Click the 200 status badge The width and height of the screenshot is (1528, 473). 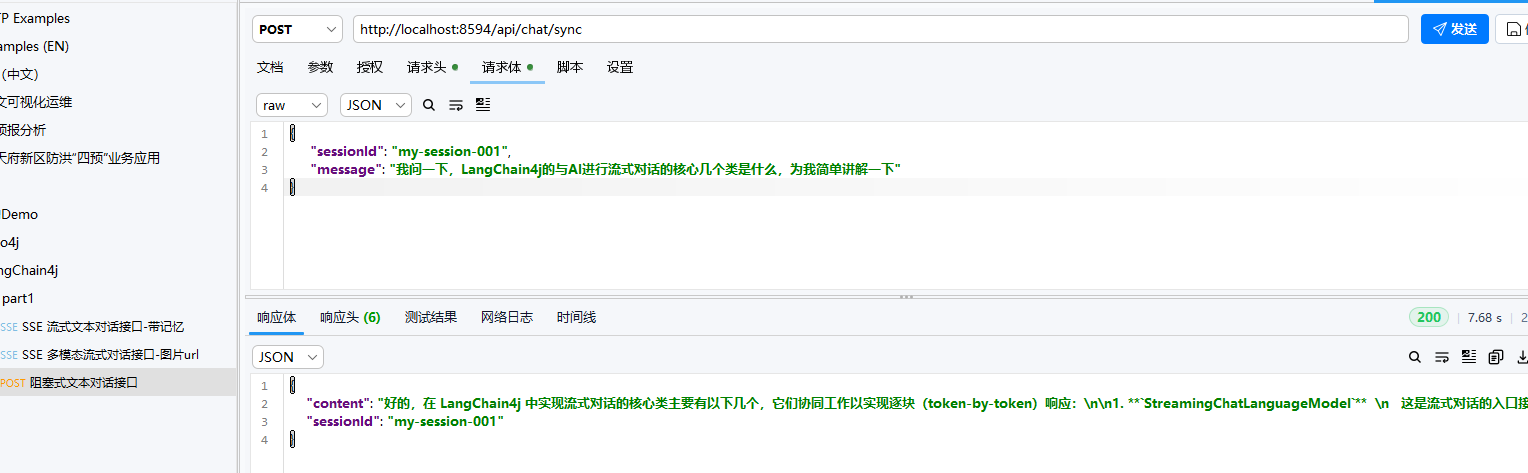click(x=1429, y=317)
